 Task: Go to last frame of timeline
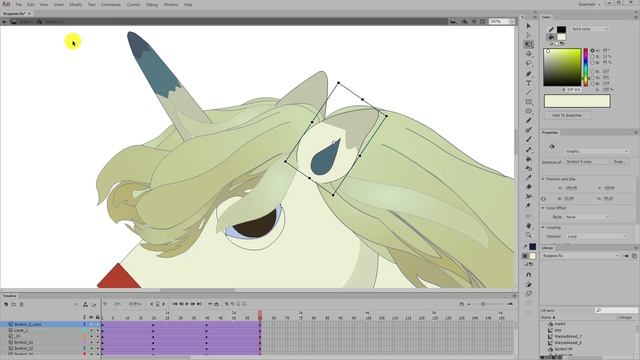click(199, 304)
